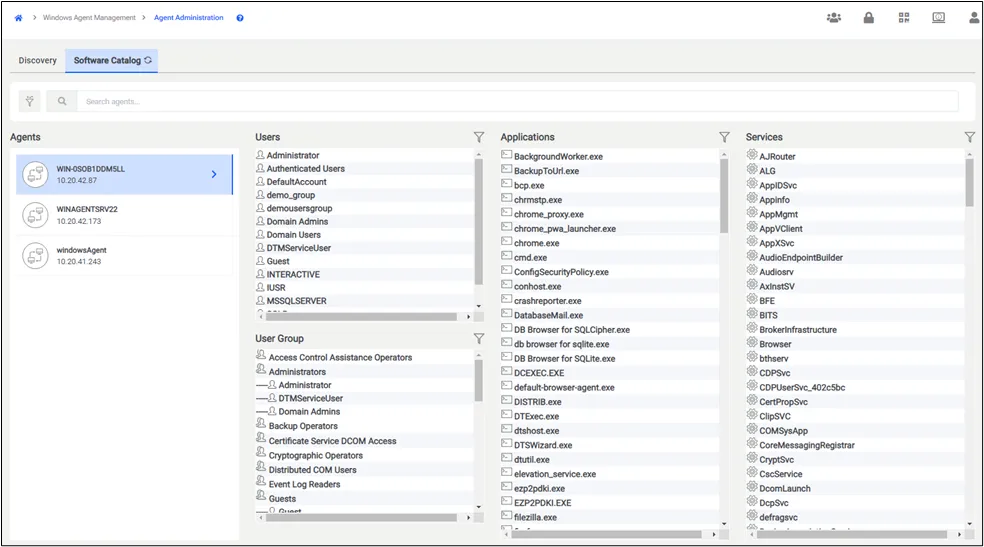Open the profile person icon
The image size is (984, 547).
click(x=974, y=18)
